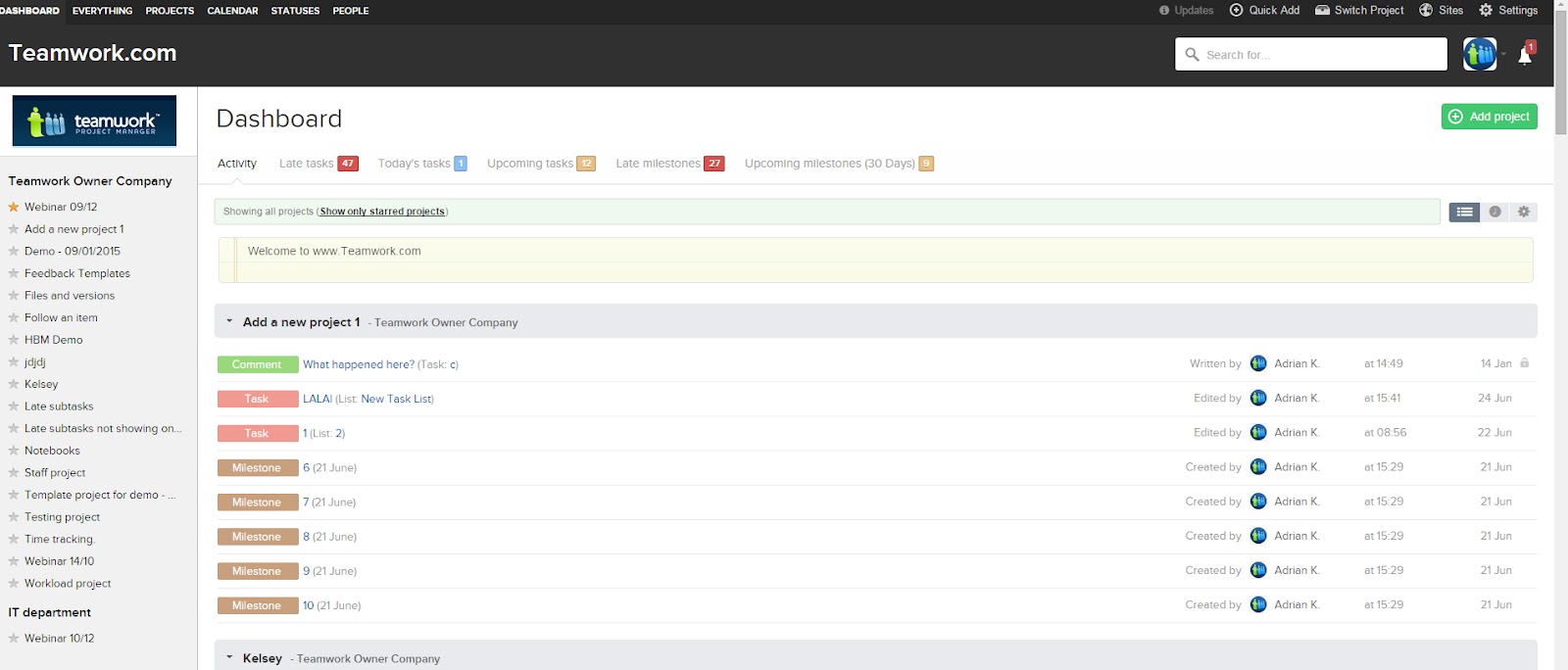Image resolution: width=1568 pixels, height=670 pixels.
Task: Click the Teamwork Project Manager logo
Action: tap(94, 120)
